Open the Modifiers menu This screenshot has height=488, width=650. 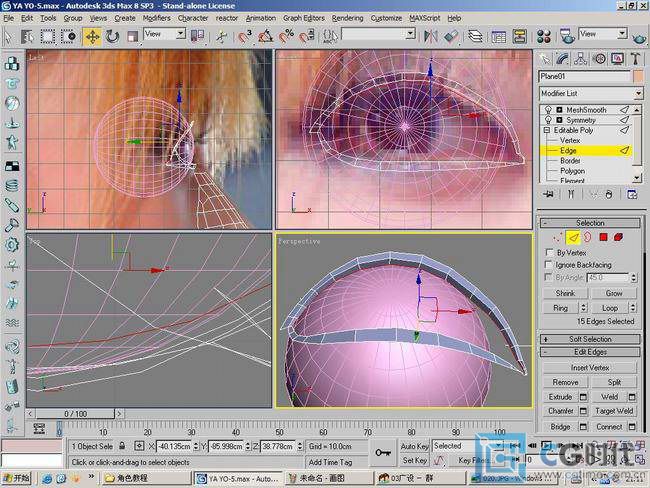point(156,18)
